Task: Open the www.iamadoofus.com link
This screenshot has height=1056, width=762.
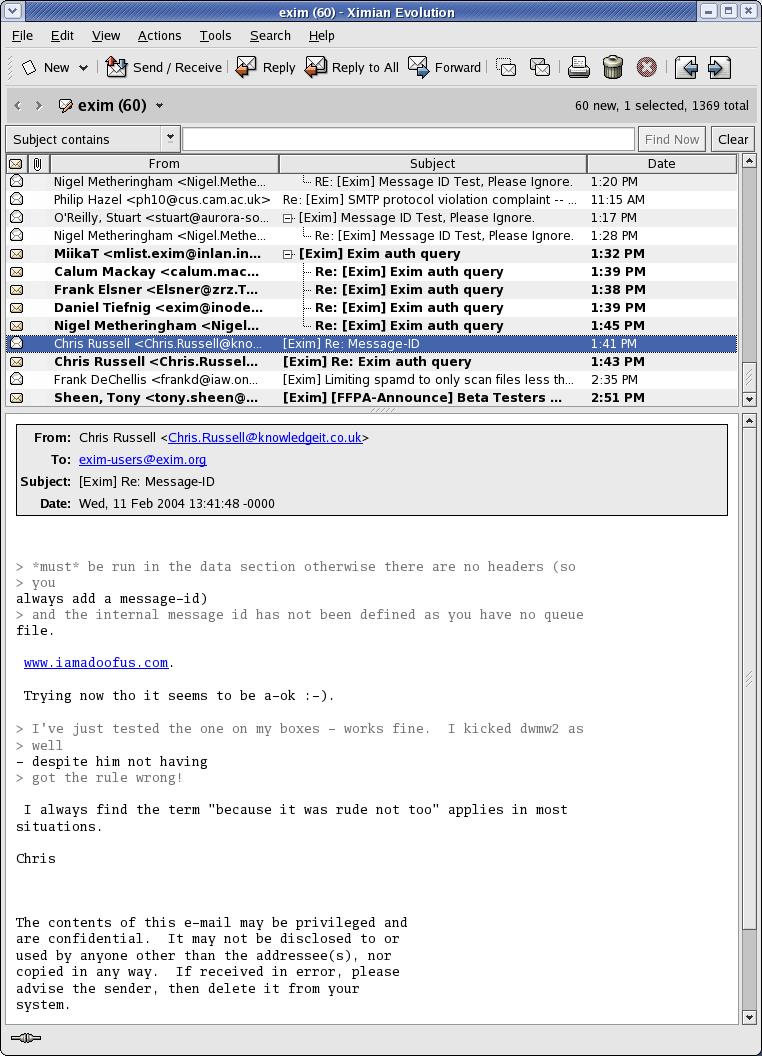Action: pos(96,662)
